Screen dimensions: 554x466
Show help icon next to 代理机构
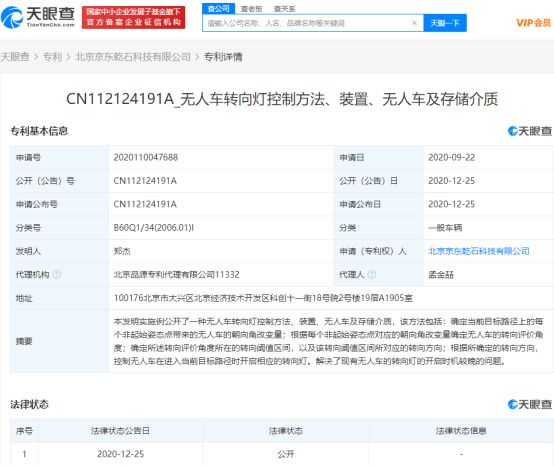pos(57,275)
